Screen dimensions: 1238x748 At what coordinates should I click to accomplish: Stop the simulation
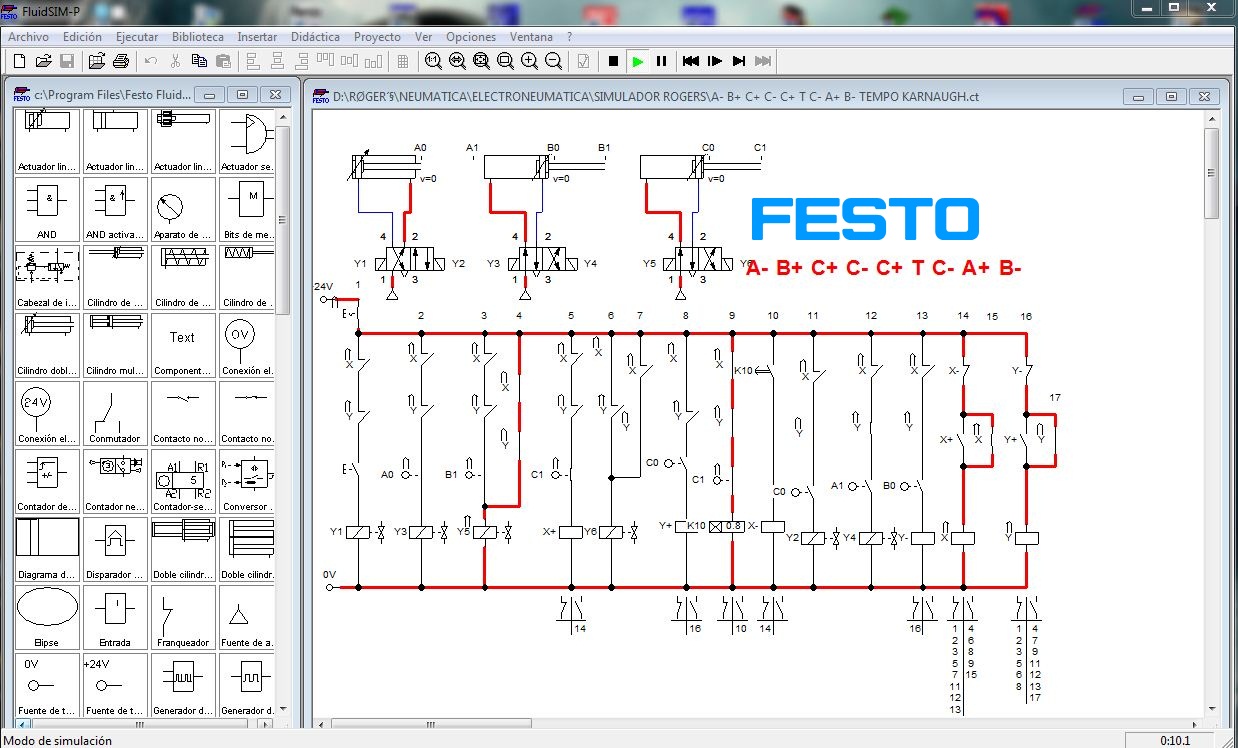click(x=614, y=61)
